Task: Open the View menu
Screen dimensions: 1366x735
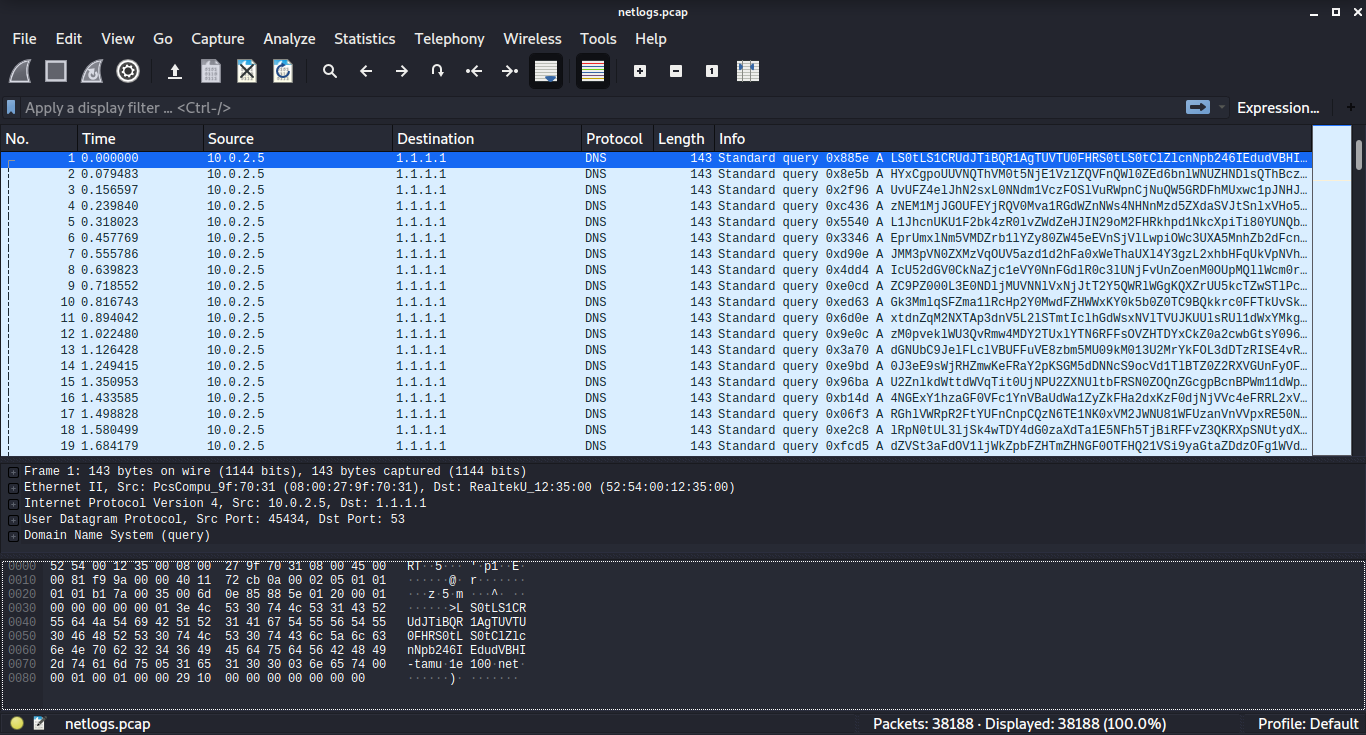Action: coord(117,39)
